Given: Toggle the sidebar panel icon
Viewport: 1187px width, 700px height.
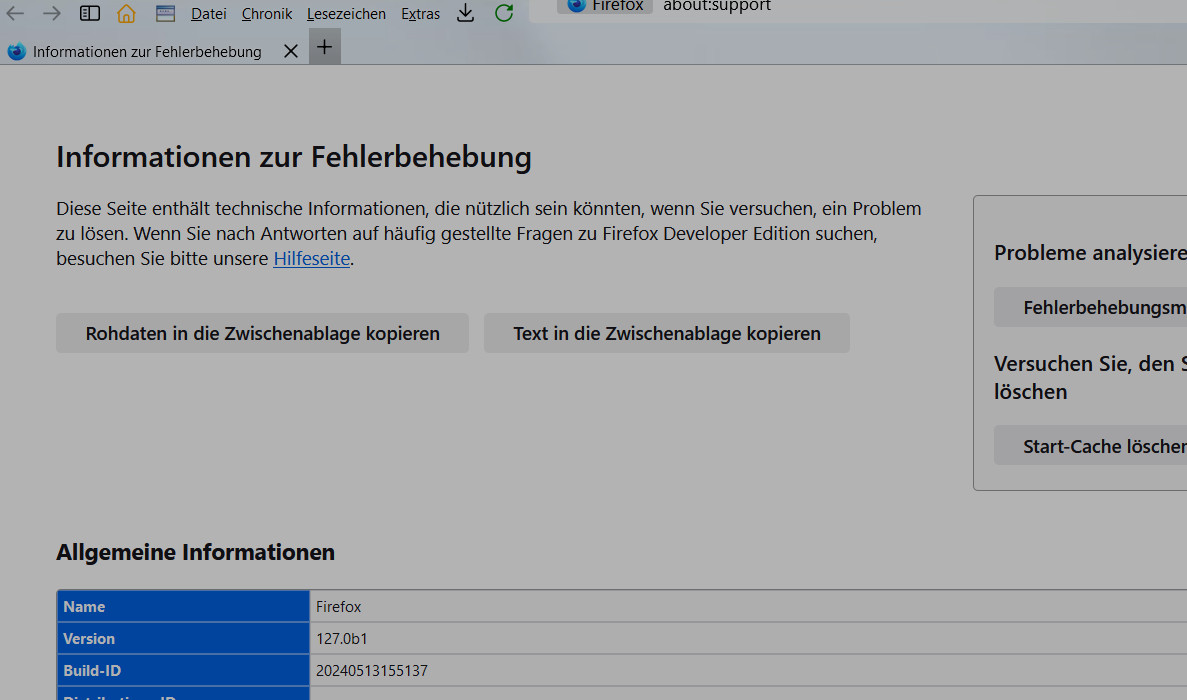Looking at the screenshot, I should coord(90,14).
